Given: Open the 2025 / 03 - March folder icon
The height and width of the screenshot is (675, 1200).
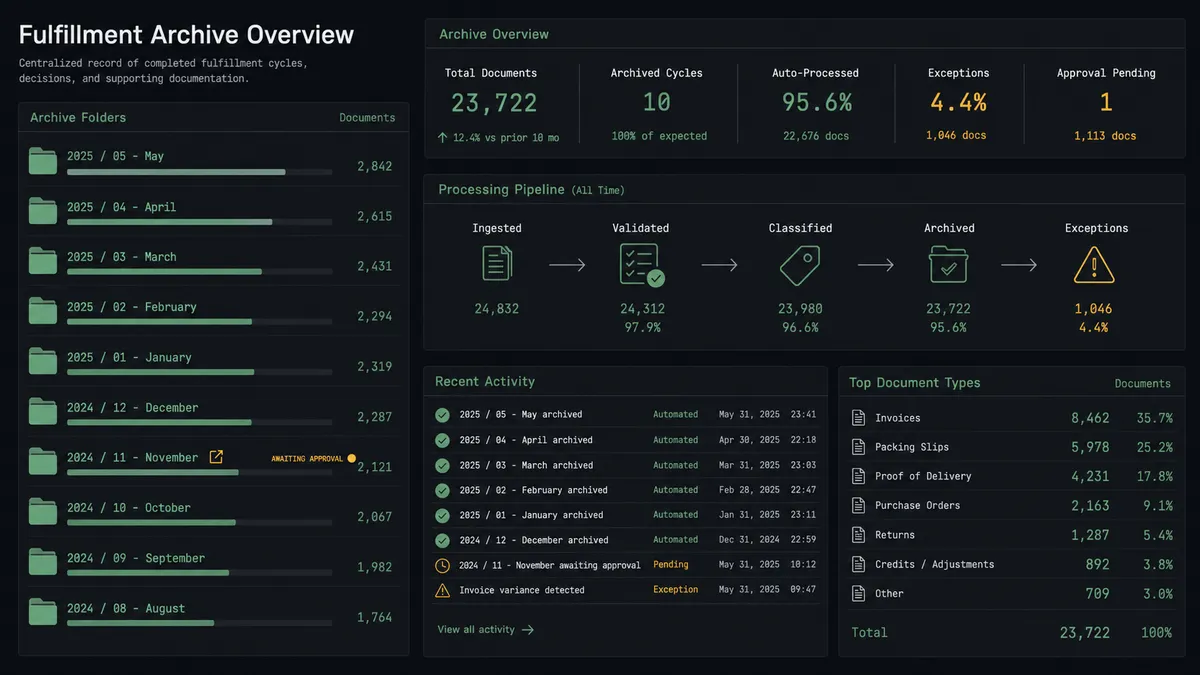Looking at the screenshot, I should click(x=43, y=261).
